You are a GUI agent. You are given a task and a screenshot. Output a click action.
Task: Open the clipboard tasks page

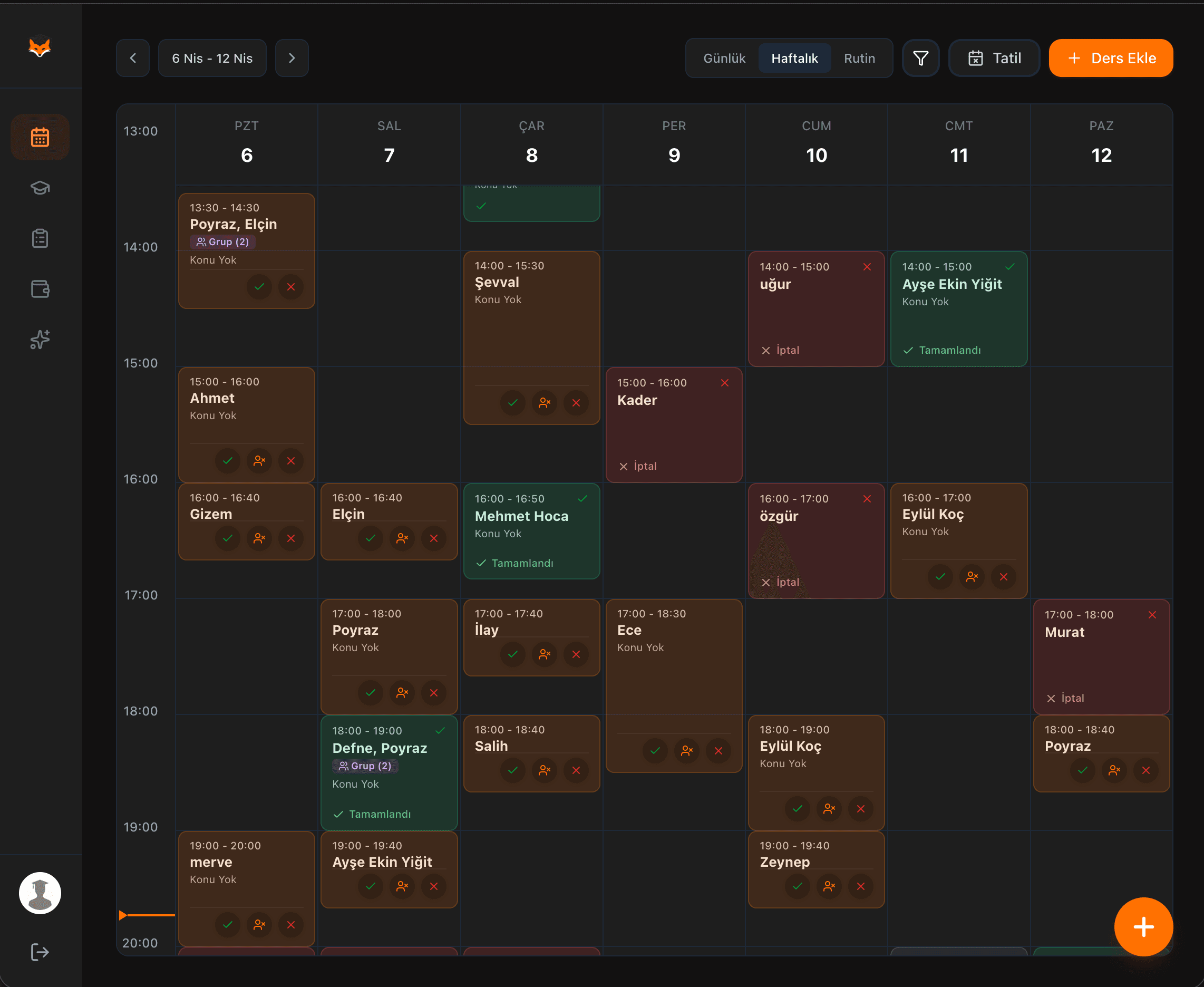(40, 238)
